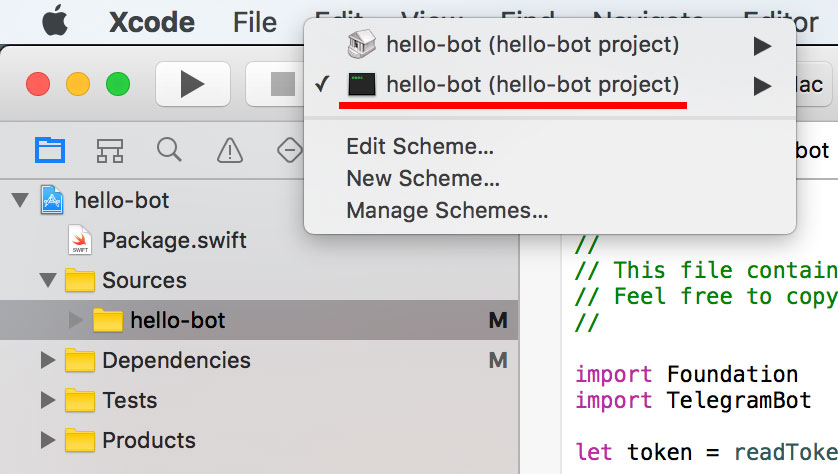
Task: Open the Xcode application menu
Action: click(x=152, y=22)
